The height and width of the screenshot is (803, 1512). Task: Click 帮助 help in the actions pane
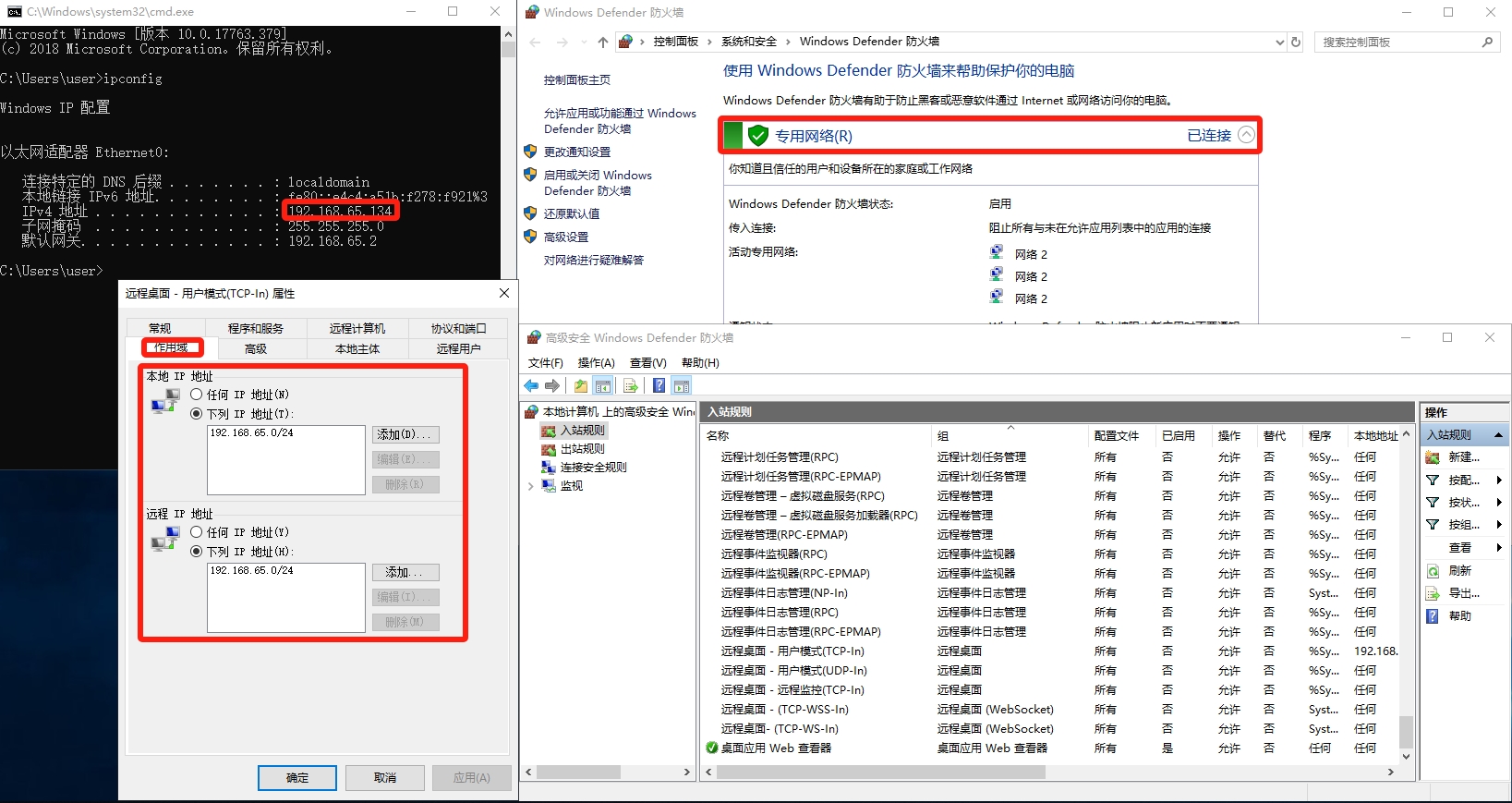tap(1459, 616)
